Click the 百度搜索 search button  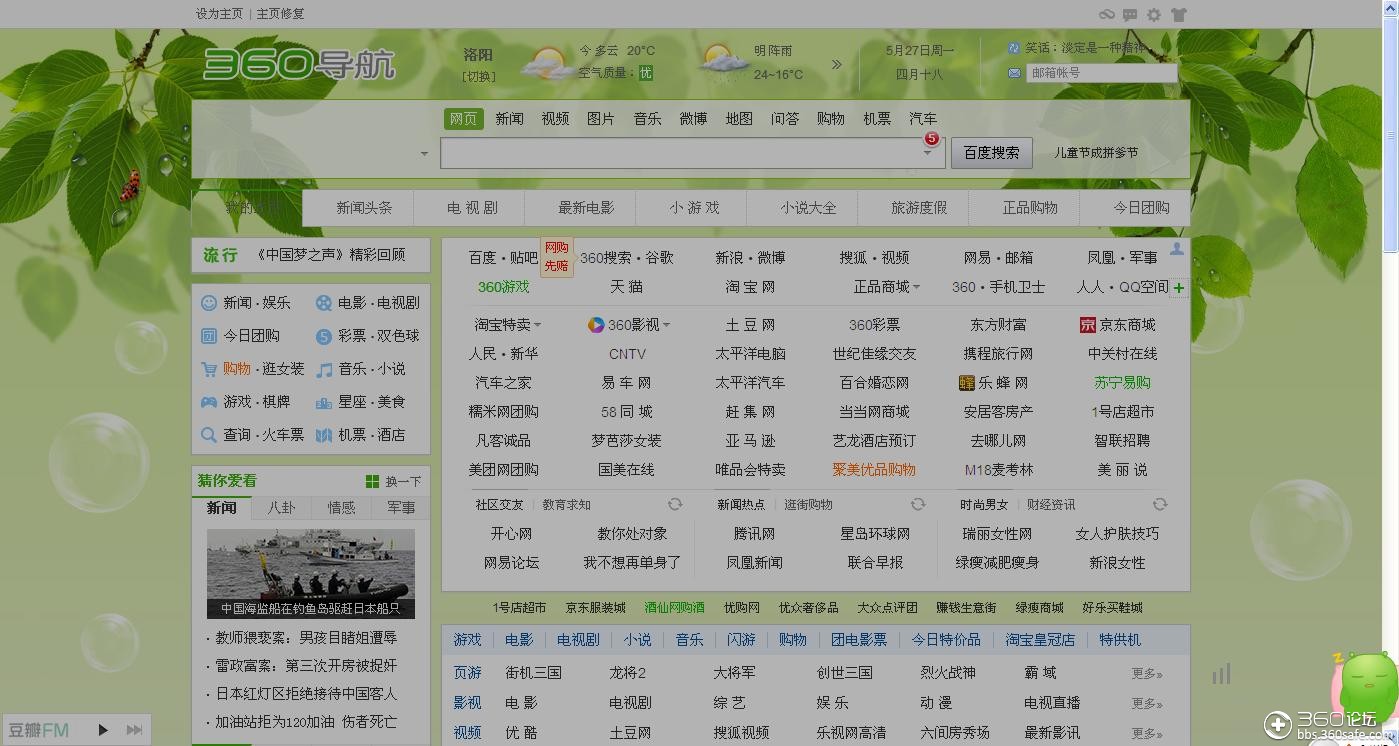point(991,153)
